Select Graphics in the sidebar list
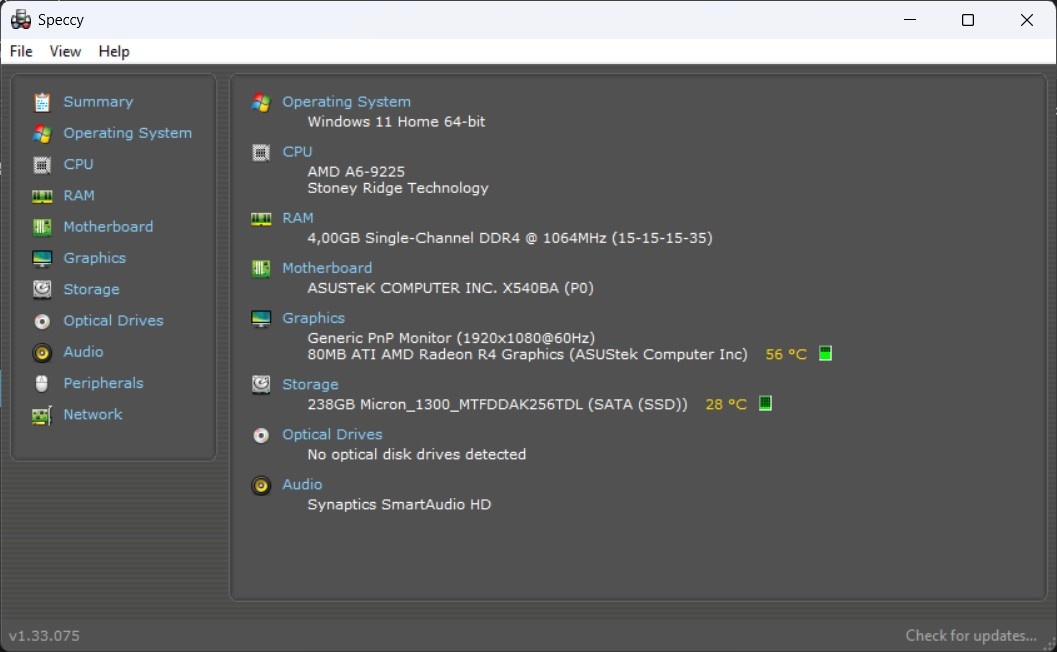 coord(94,258)
